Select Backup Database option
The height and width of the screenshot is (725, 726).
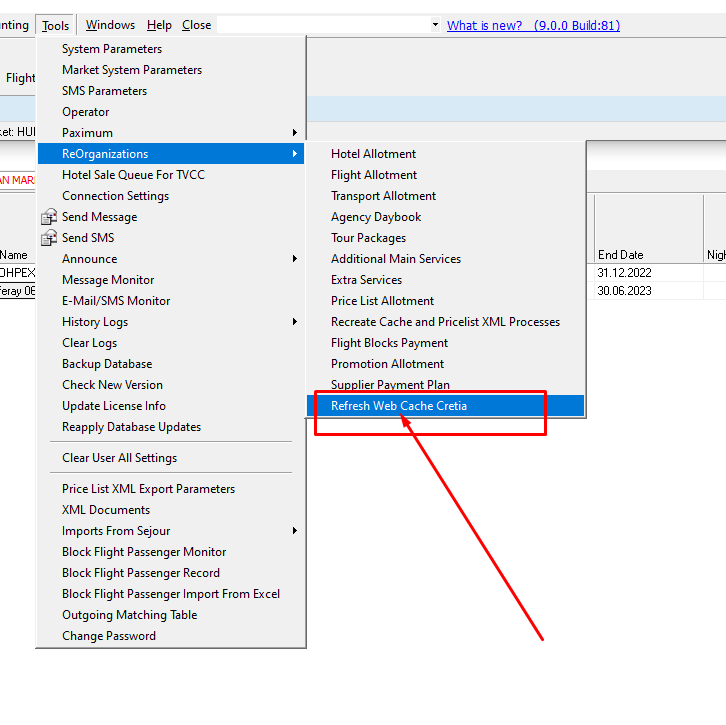click(x=107, y=364)
